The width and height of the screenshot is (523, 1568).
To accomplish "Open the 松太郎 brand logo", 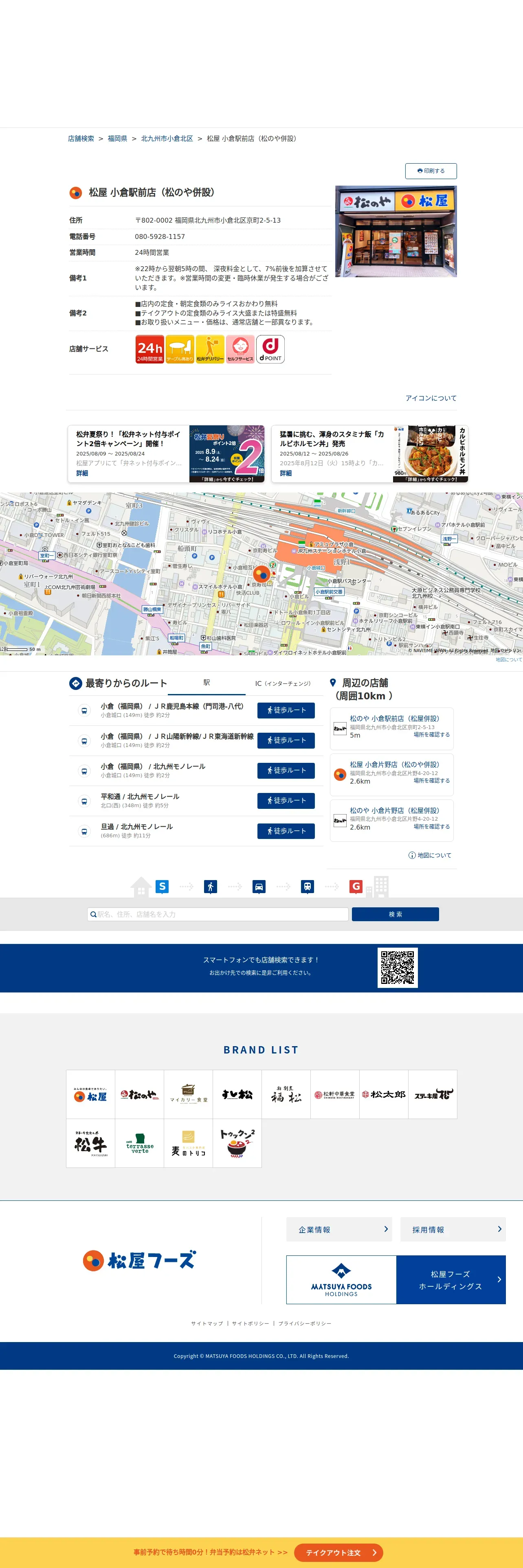I will point(384,1095).
